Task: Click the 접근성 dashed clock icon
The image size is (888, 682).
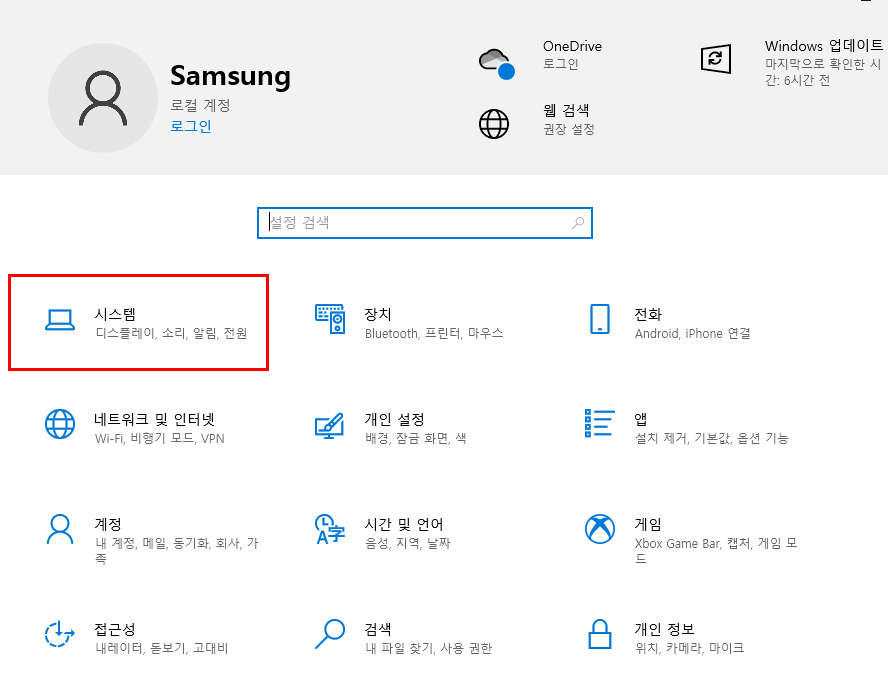Action: (59, 634)
